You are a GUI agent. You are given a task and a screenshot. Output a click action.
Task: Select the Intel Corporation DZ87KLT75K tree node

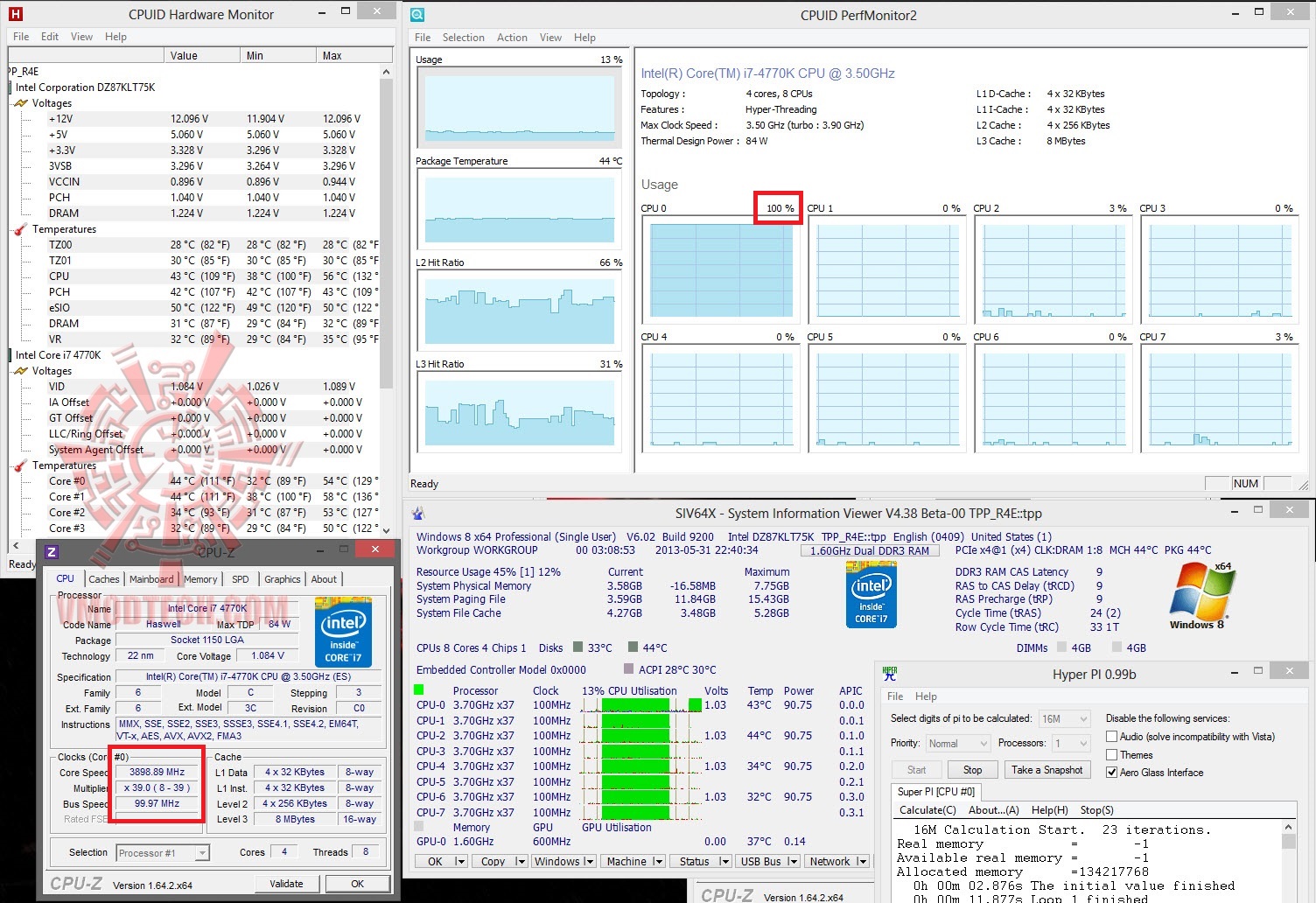click(85, 87)
